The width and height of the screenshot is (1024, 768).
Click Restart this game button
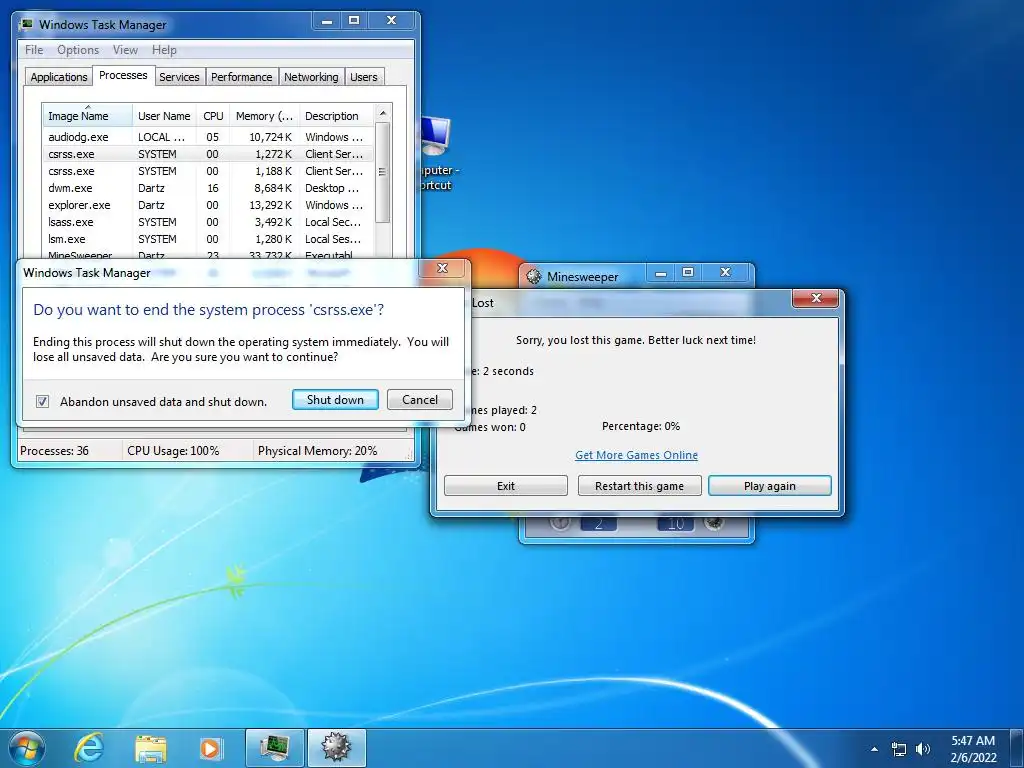pyautogui.click(x=639, y=486)
